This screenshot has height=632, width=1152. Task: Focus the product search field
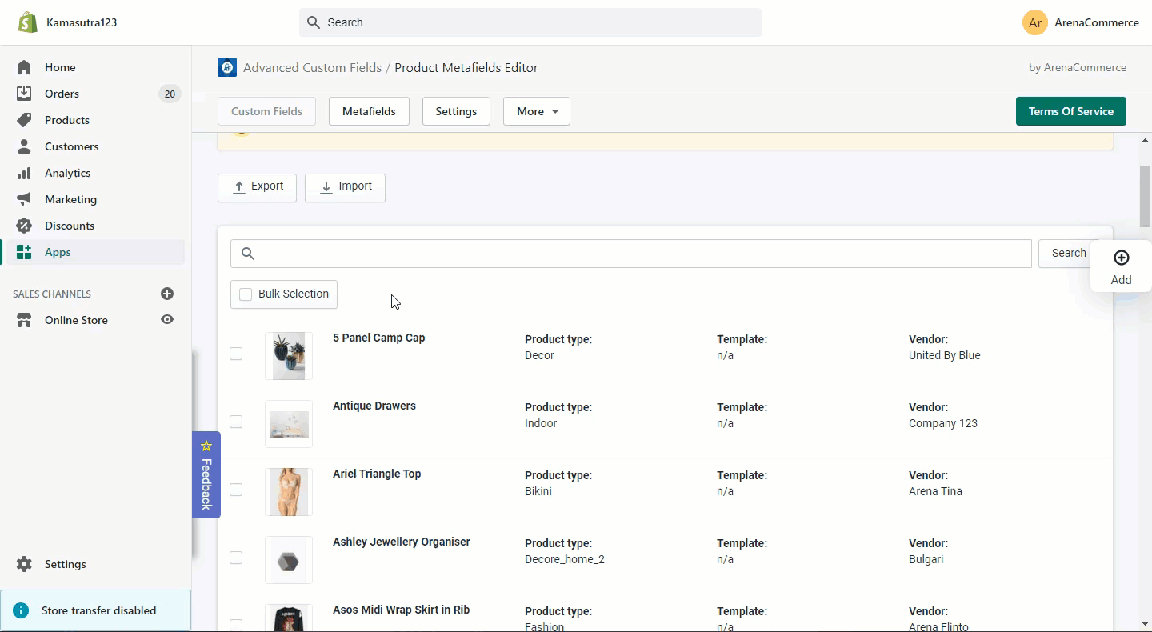pos(631,253)
